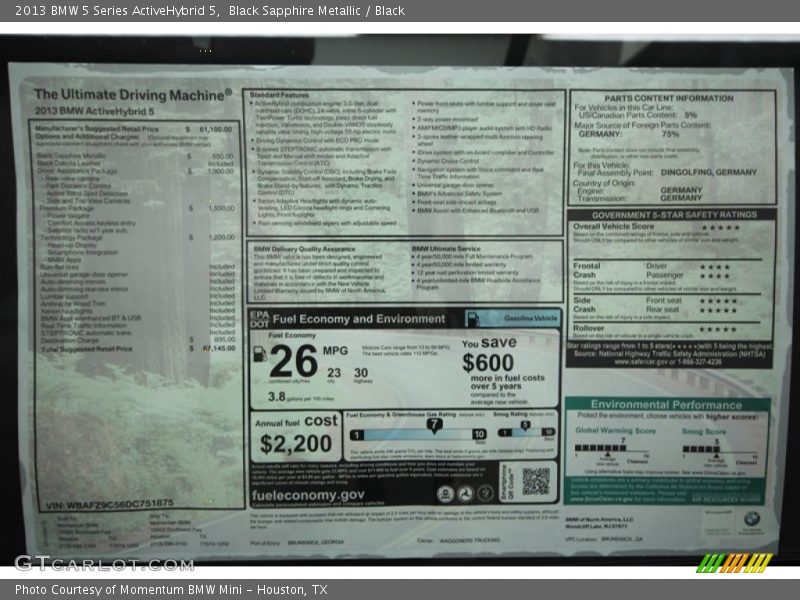Viewport: 800px width, 600px height.
Task: Click 'GOVERNMENT 5-STAR SAFETY RATINGS' banner
Action: [x=674, y=215]
